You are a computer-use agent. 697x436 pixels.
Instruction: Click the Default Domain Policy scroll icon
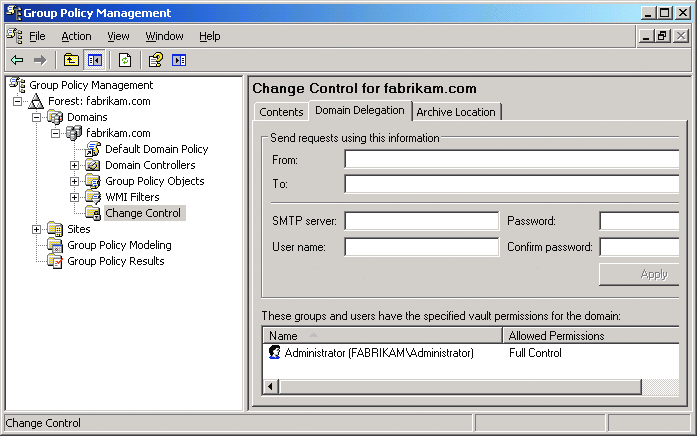tap(93, 149)
